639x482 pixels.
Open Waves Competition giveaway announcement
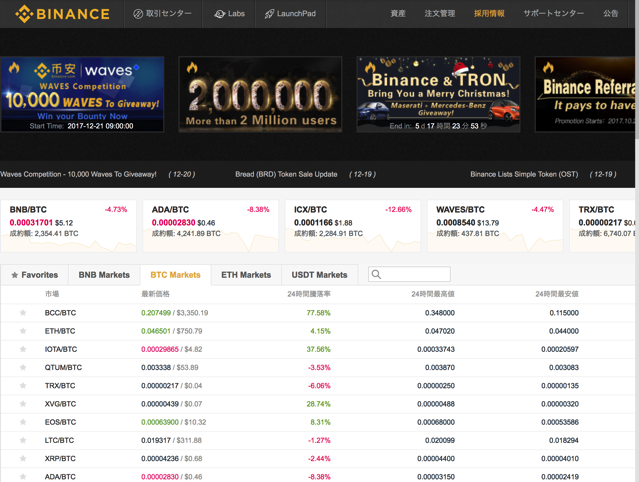[78, 174]
